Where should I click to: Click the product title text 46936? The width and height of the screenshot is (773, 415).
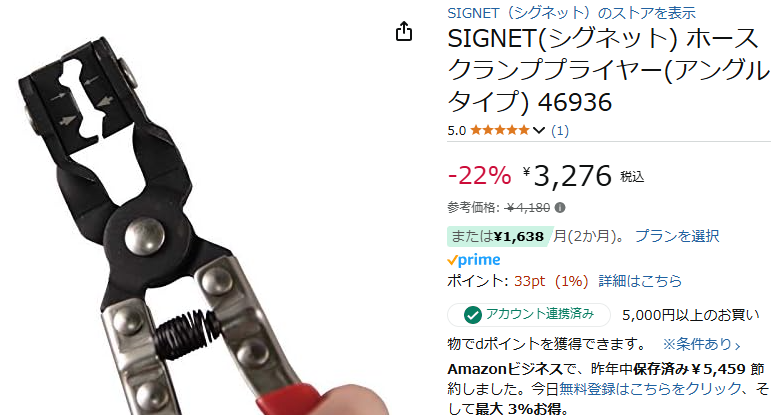point(575,102)
